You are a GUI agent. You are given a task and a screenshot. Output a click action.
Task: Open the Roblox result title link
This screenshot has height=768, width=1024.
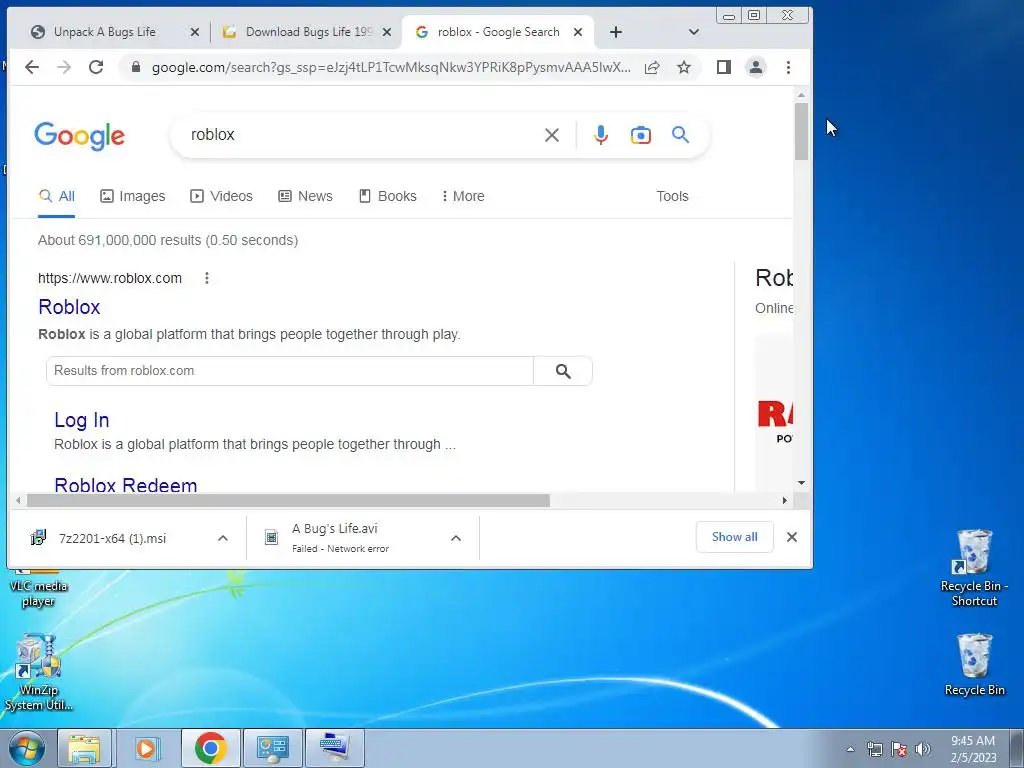pyautogui.click(x=69, y=307)
